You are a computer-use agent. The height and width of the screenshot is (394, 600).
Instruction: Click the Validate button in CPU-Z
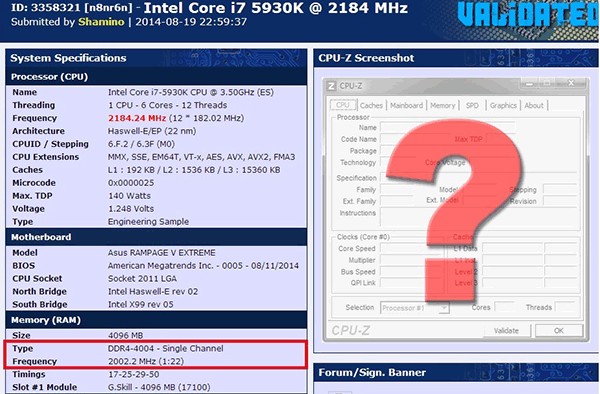coord(506,331)
